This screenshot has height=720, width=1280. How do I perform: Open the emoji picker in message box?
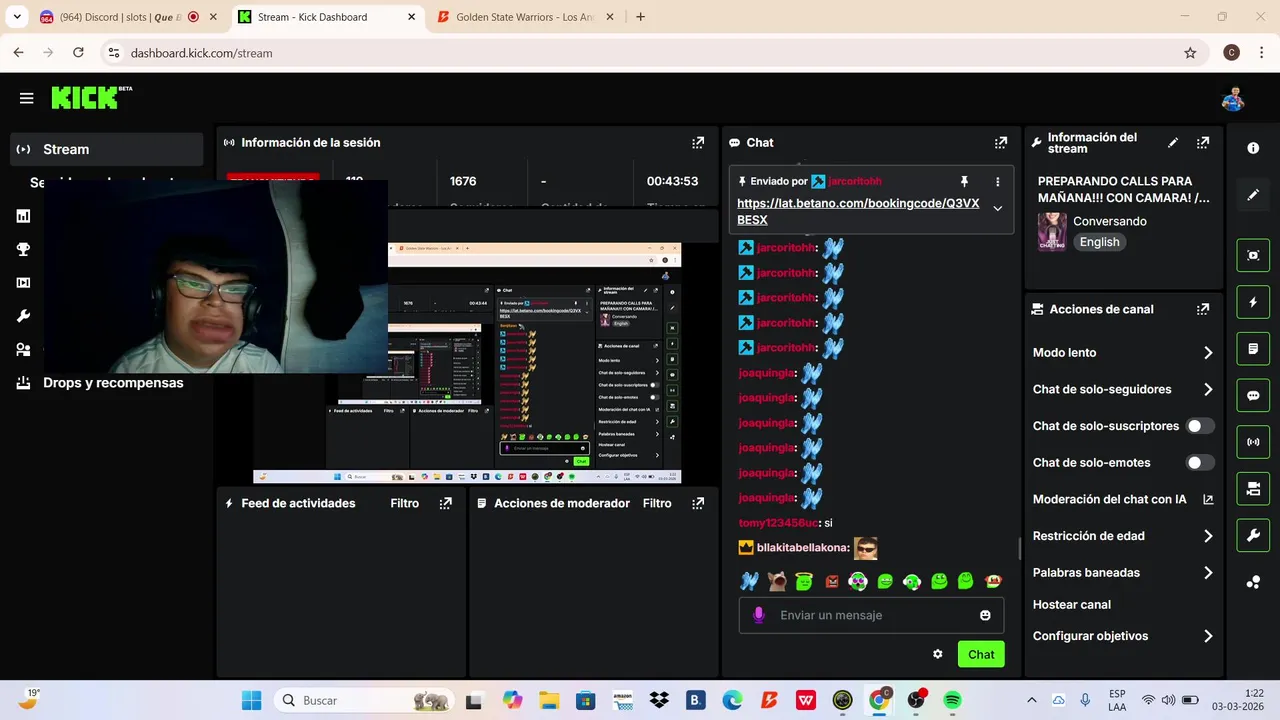pyautogui.click(x=985, y=615)
